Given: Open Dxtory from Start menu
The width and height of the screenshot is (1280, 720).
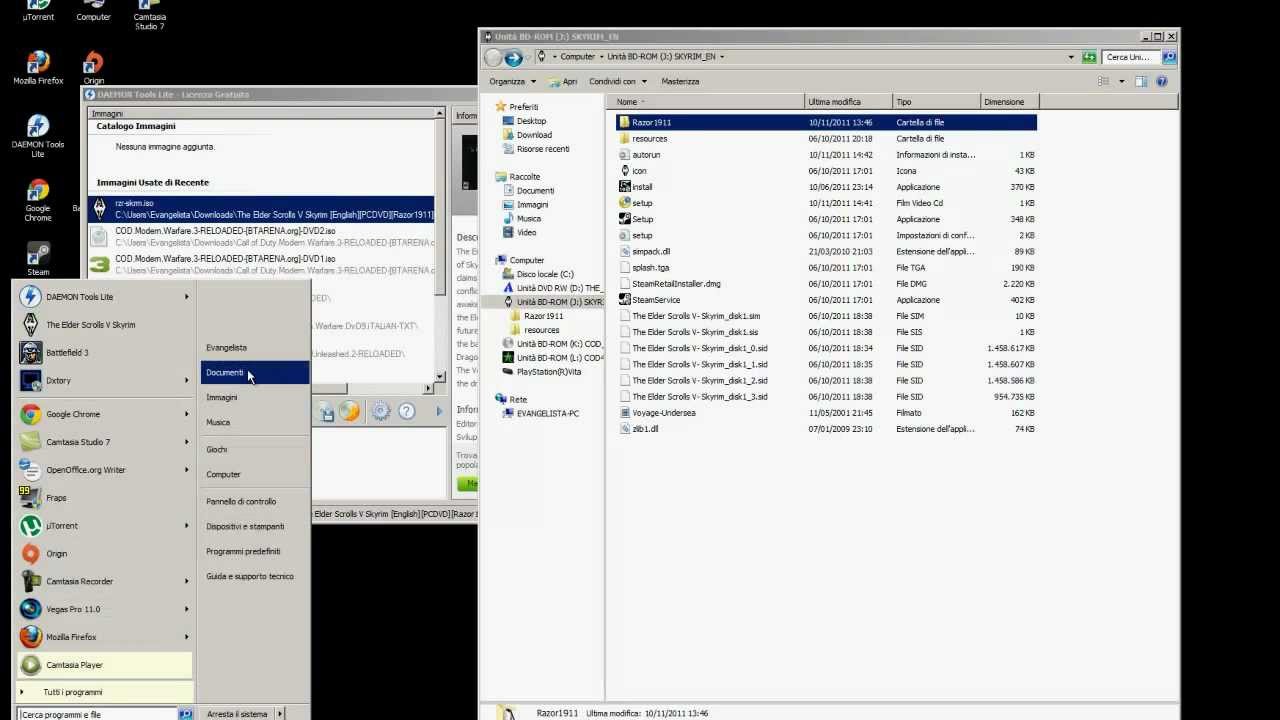Looking at the screenshot, I should (104, 381).
